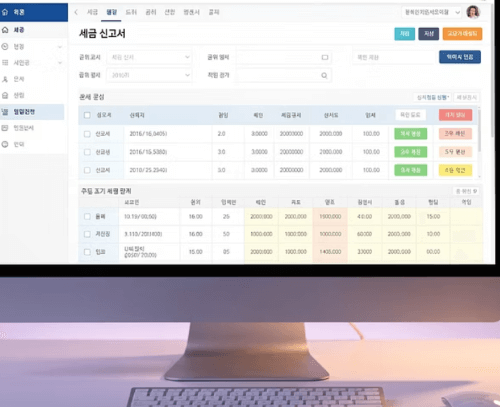Click the list icon on the highlighted sidebar row
The height and width of the screenshot is (407, 500).
click(5, 112)
